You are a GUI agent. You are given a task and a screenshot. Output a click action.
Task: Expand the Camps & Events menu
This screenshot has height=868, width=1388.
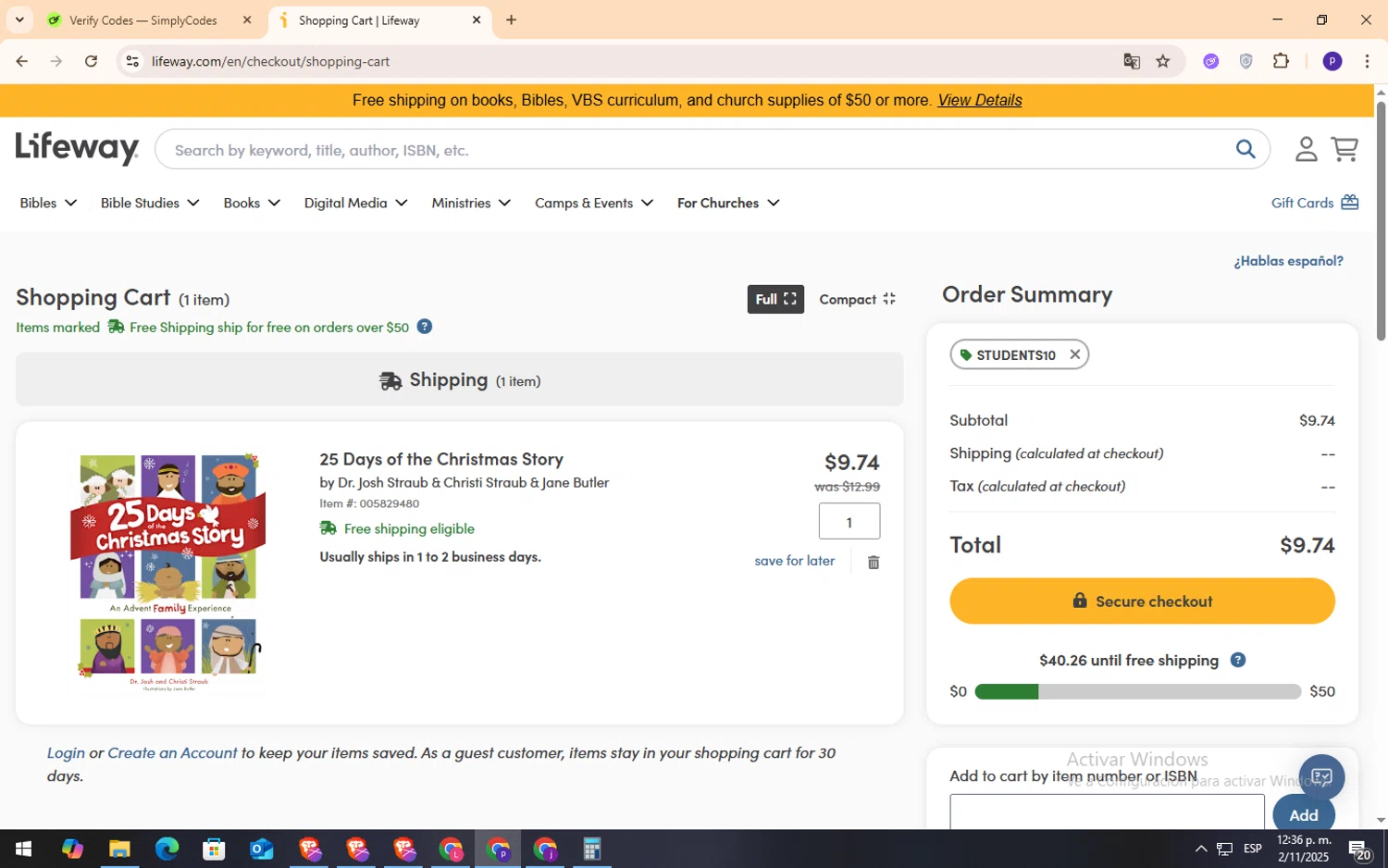click(594, 203)
